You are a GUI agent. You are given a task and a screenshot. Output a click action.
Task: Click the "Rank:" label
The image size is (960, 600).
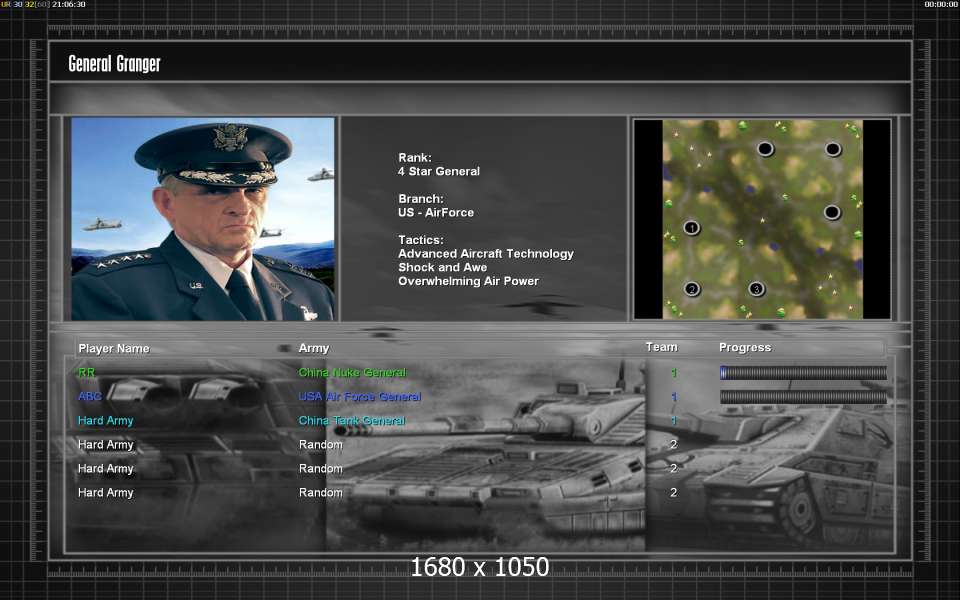415,157
